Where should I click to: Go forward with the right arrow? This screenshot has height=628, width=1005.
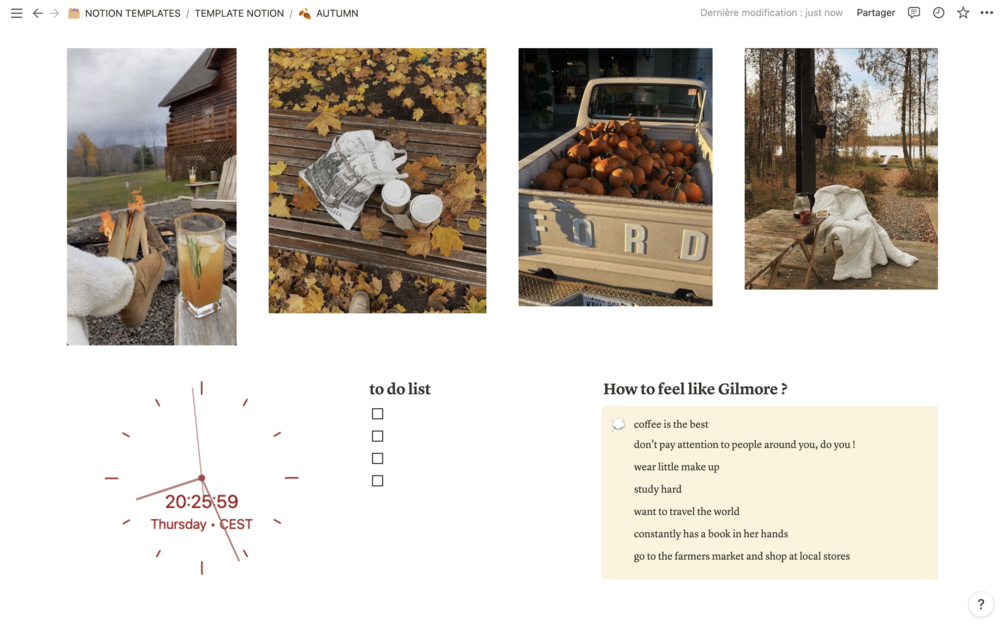click(x=54, y=13)
